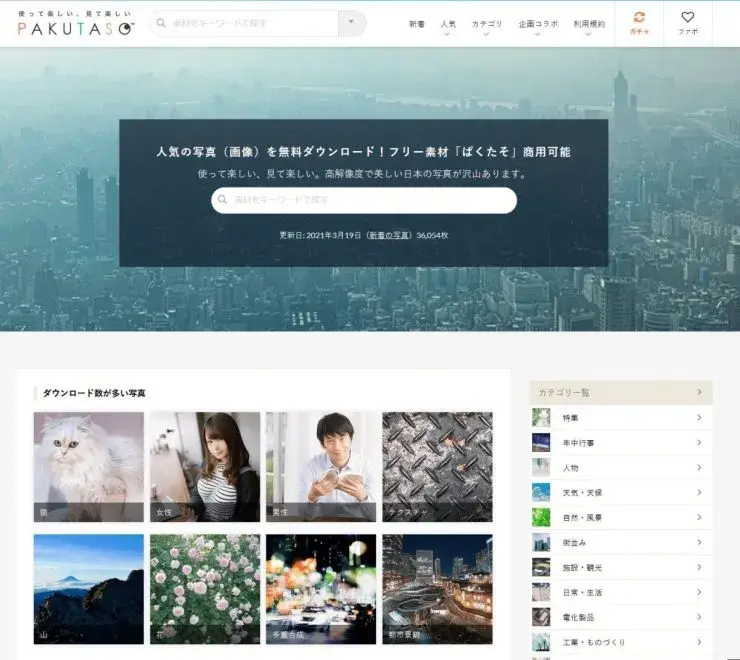
Task: Select the 年中行事 category row
Action: point(621,443)
